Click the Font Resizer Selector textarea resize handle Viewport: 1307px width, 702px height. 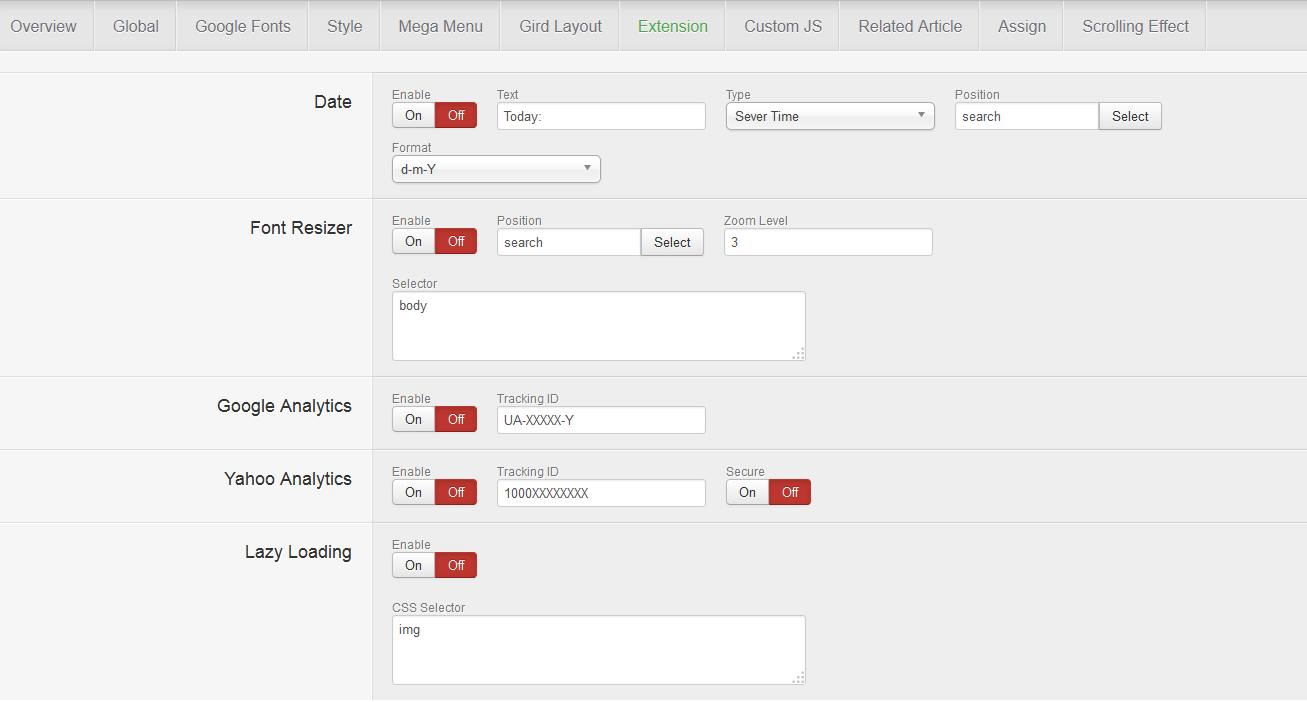click(798, 353)
